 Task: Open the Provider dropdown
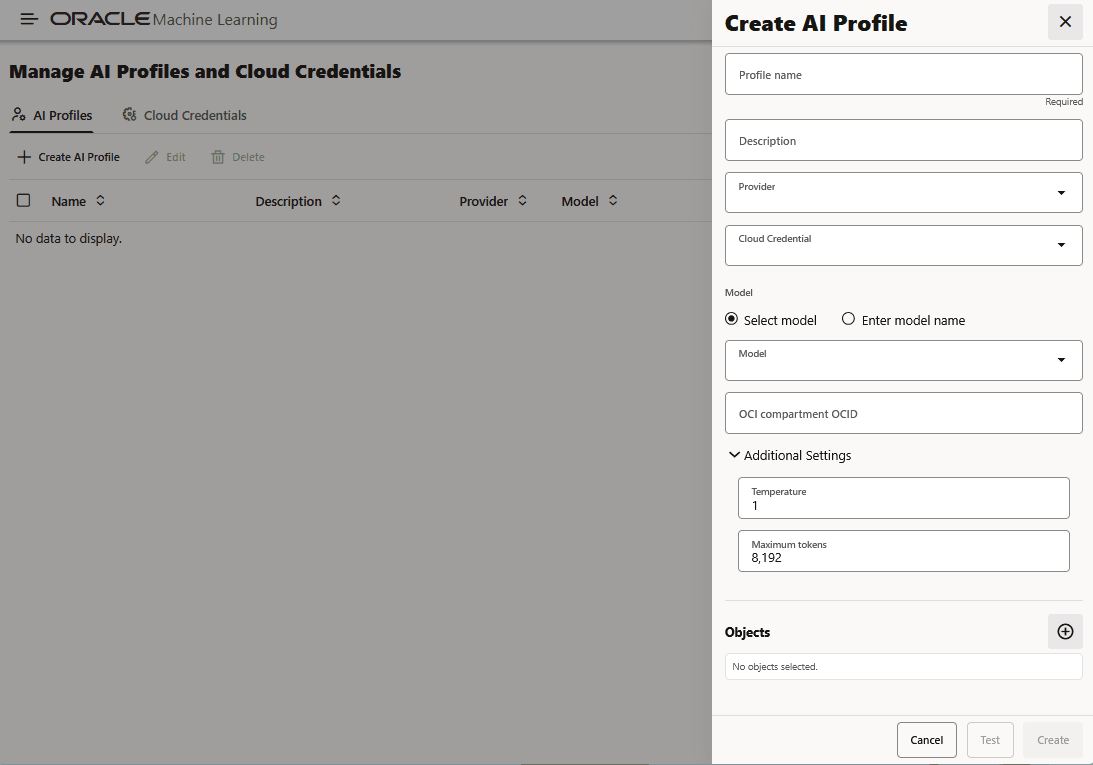tap(903, 192)
